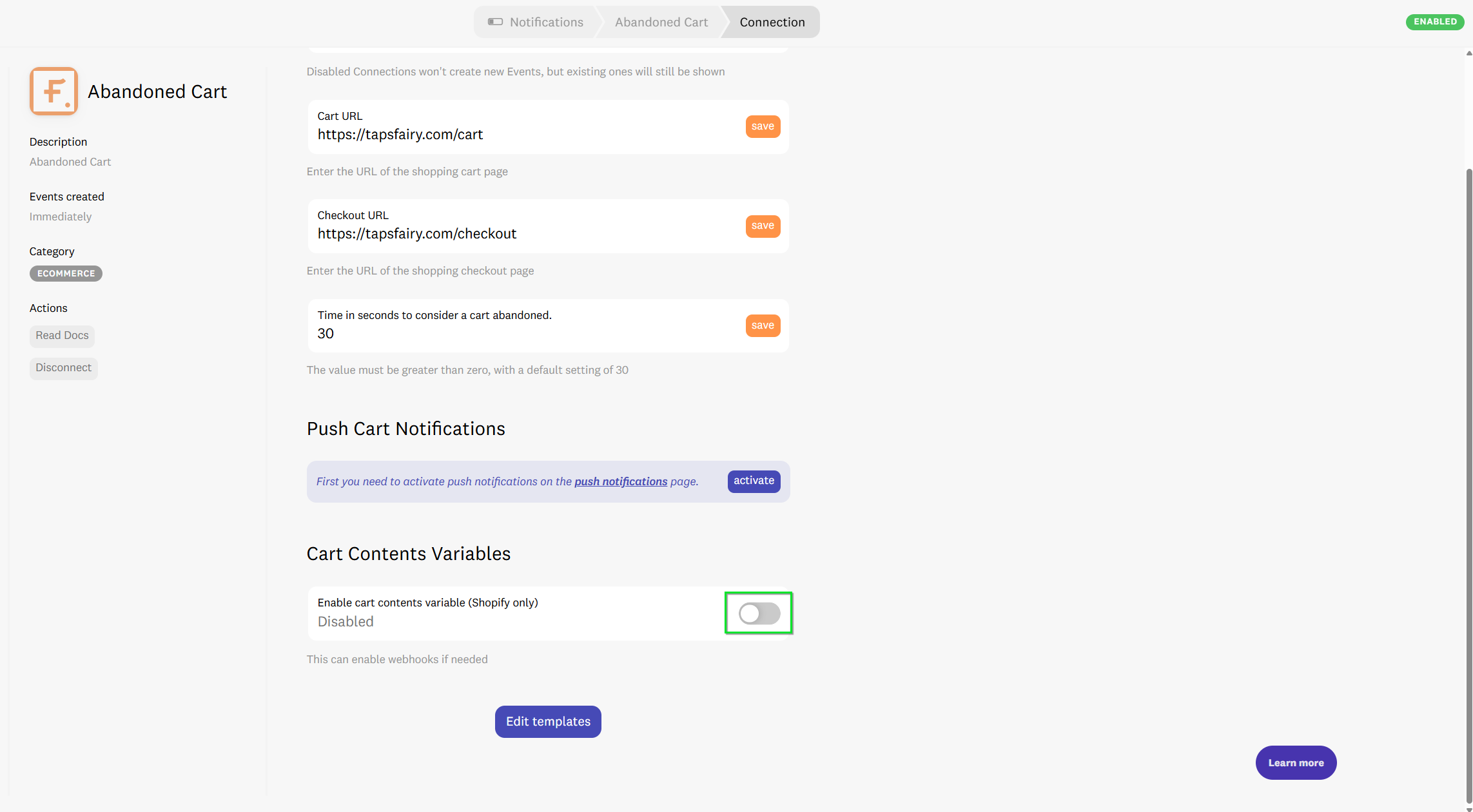Viewport: 1473px width, 812px height.
Task: Click Disconnect in Actions
Action: (63, 368)
